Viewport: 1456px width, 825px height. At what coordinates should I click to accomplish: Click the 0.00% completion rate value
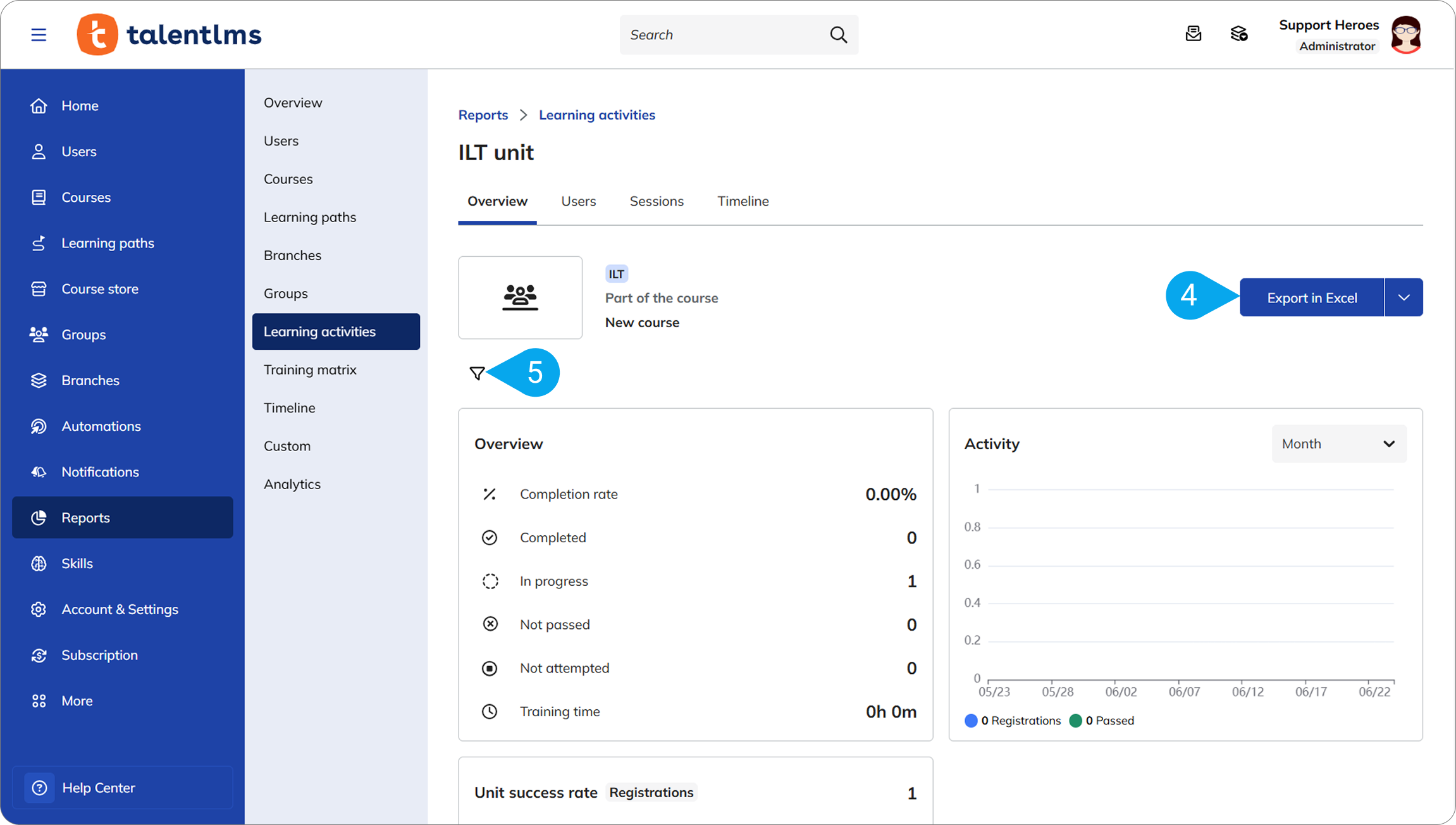(891, 494)
